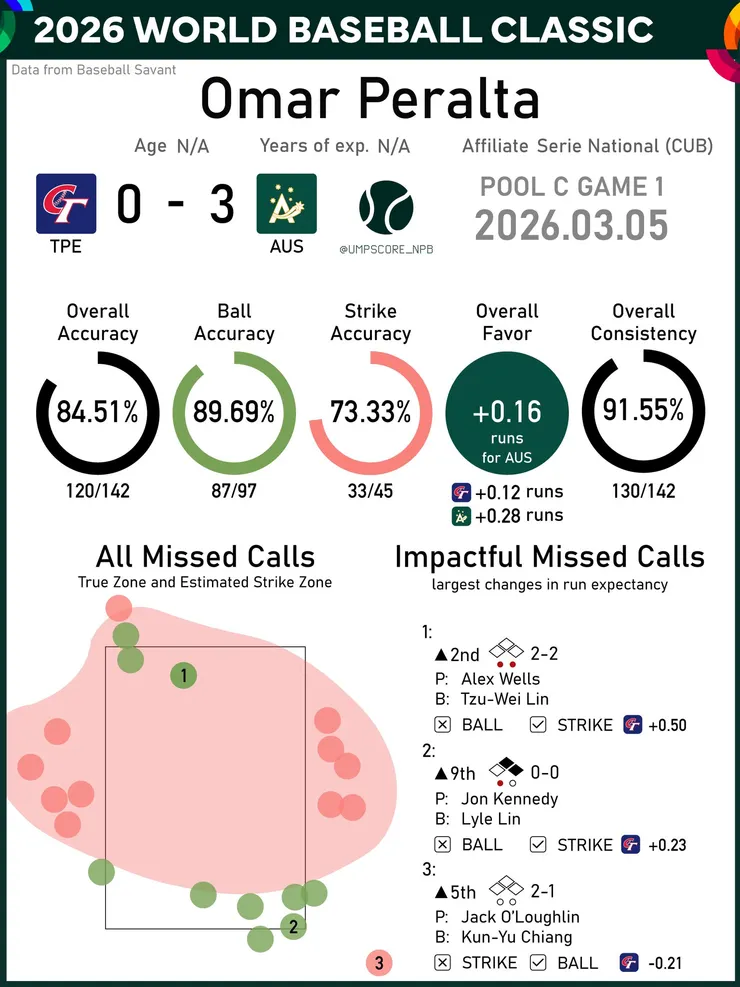Viewport: 740px width, 987px height.
Task: Open the @UMPSCORE_NPB handle
Action: click(386, 249)
